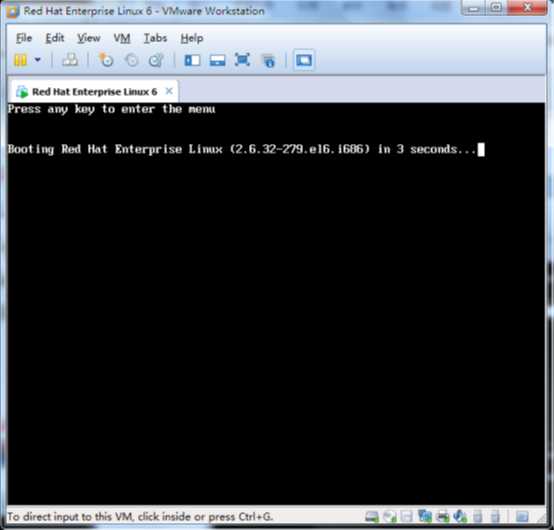Viewport: 554px width, 530px height.
Task: Close the VMware Workstation window
Action: coord(527,8)
